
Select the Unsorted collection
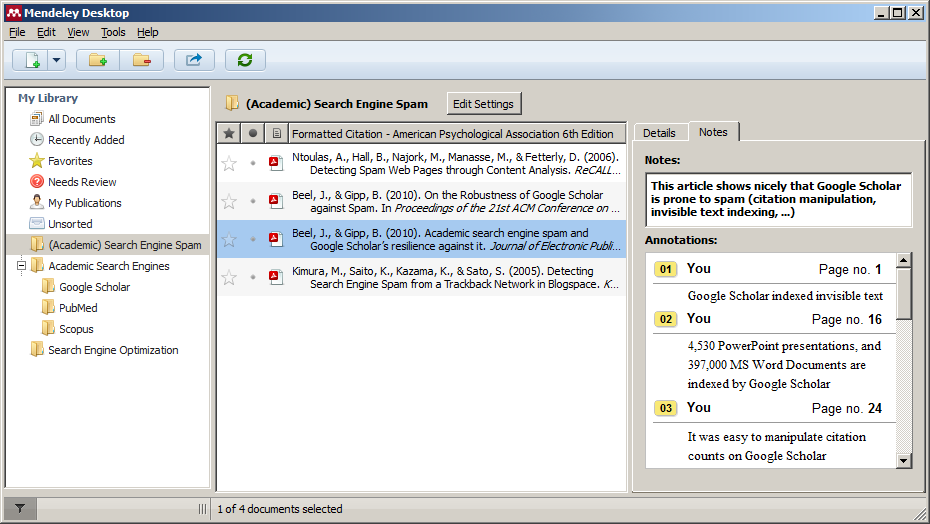point(70,224)
